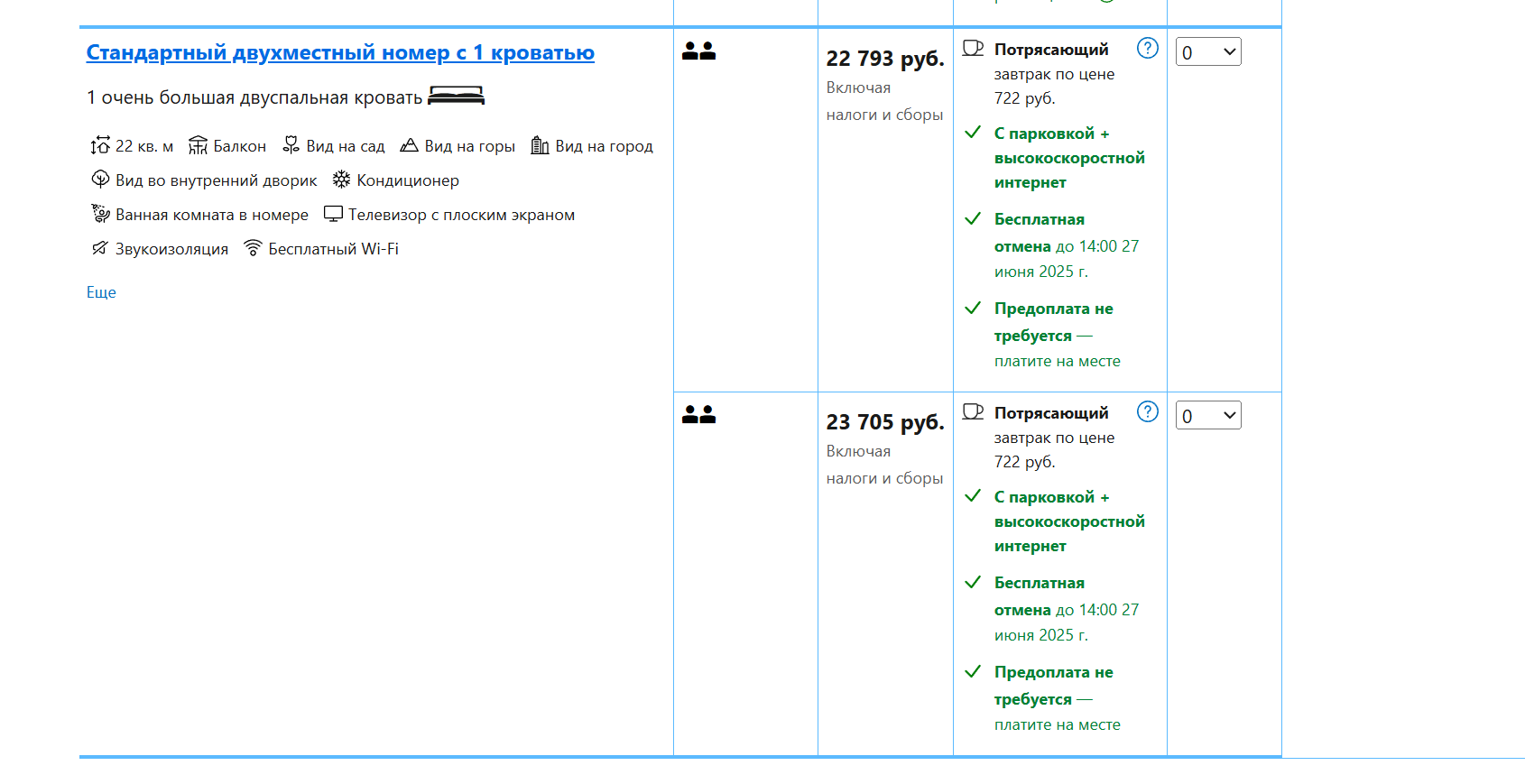
Task: Click the breakfast cup icon in the 23 705 руб. row
Action: [x=973, y=411]
